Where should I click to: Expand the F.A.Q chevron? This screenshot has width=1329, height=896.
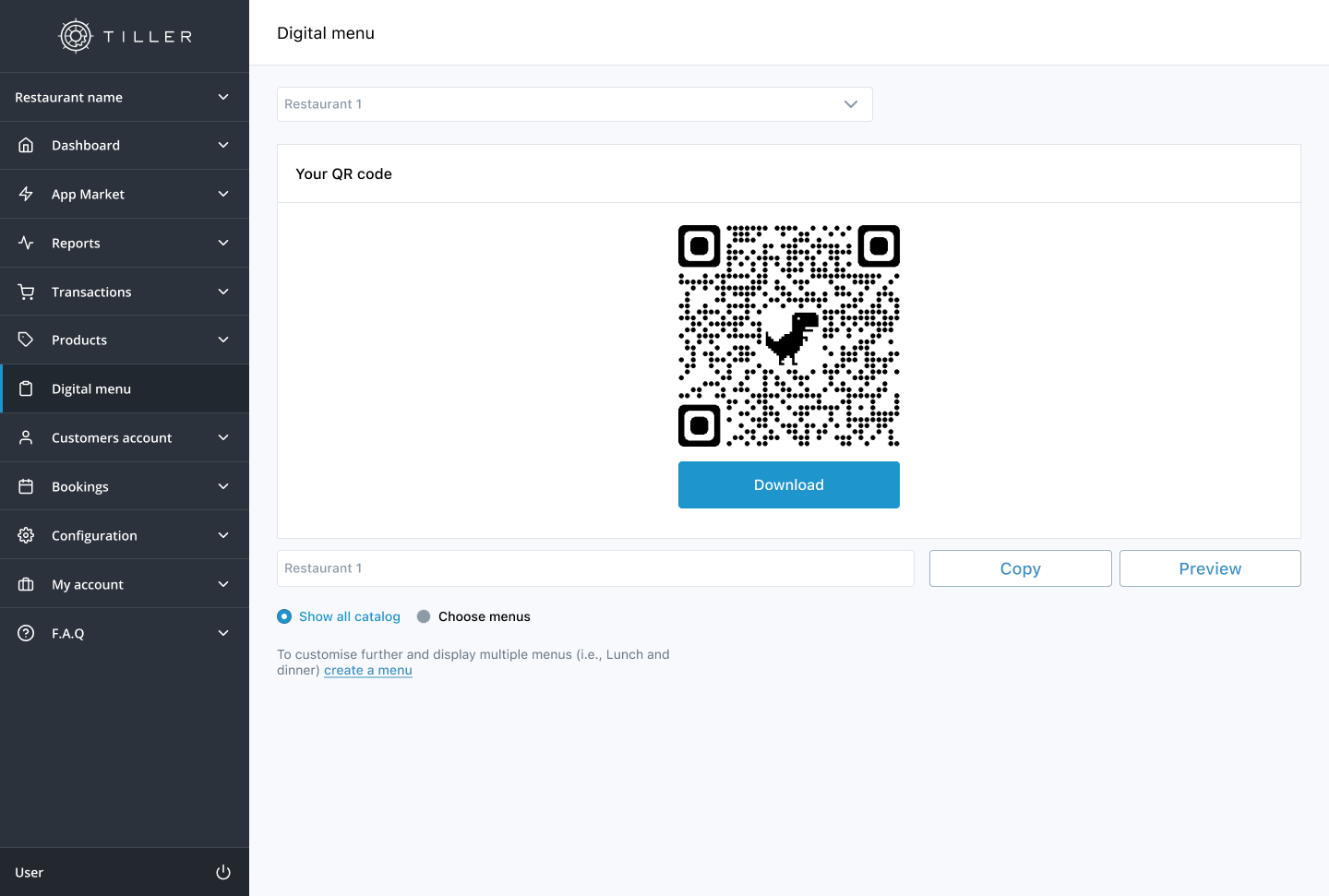(223, 633)
